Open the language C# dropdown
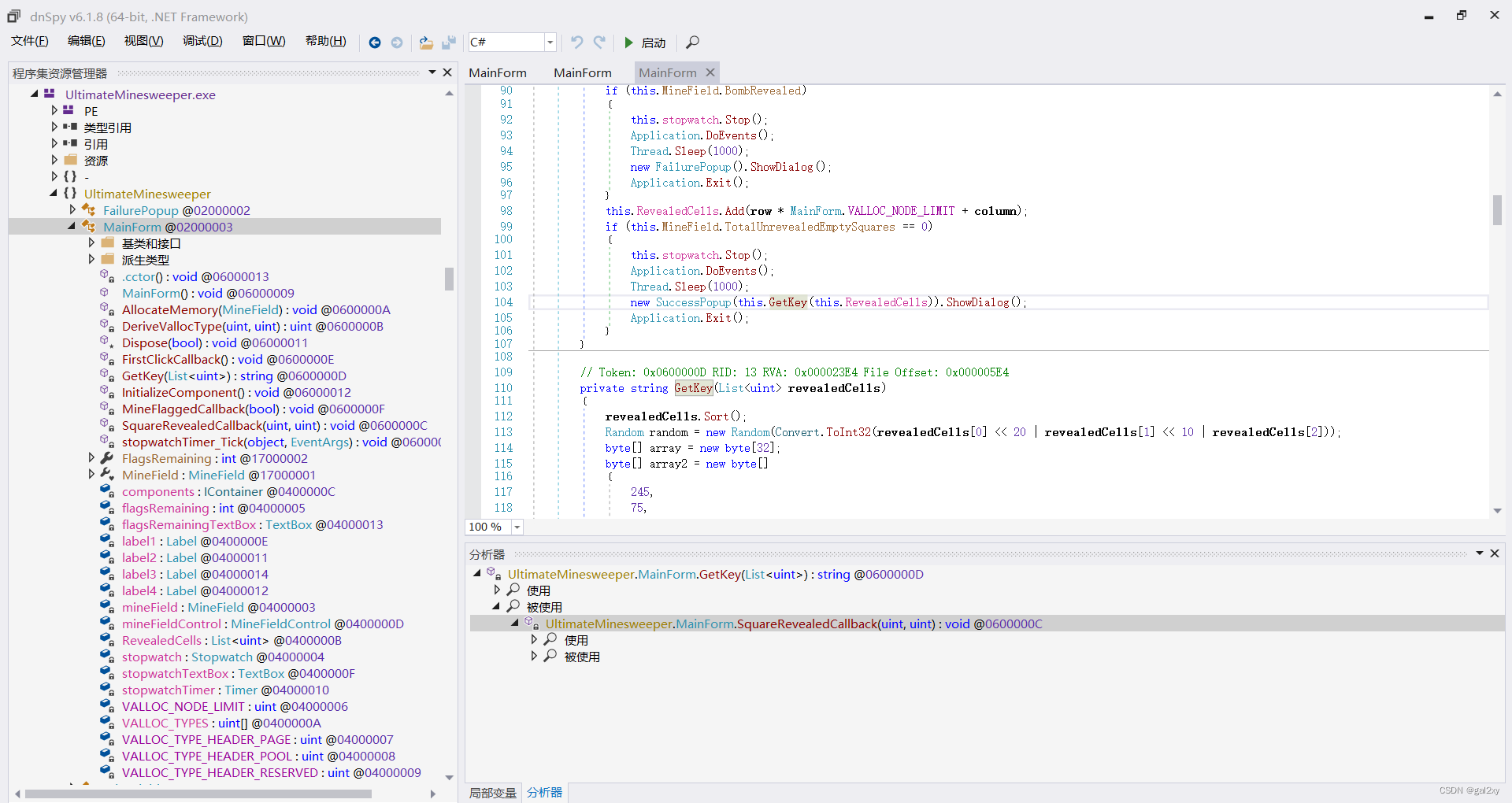The width and height of the screenshot is (1512, 803). point(550,43)
